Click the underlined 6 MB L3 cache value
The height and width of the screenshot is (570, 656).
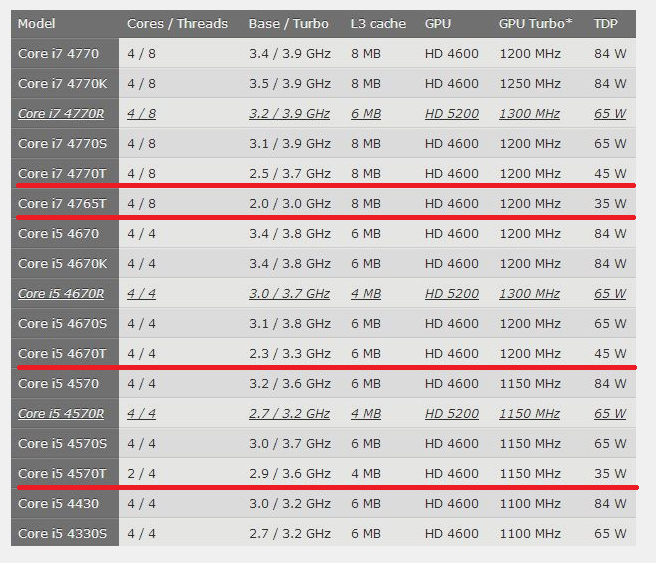click(366, 114)
